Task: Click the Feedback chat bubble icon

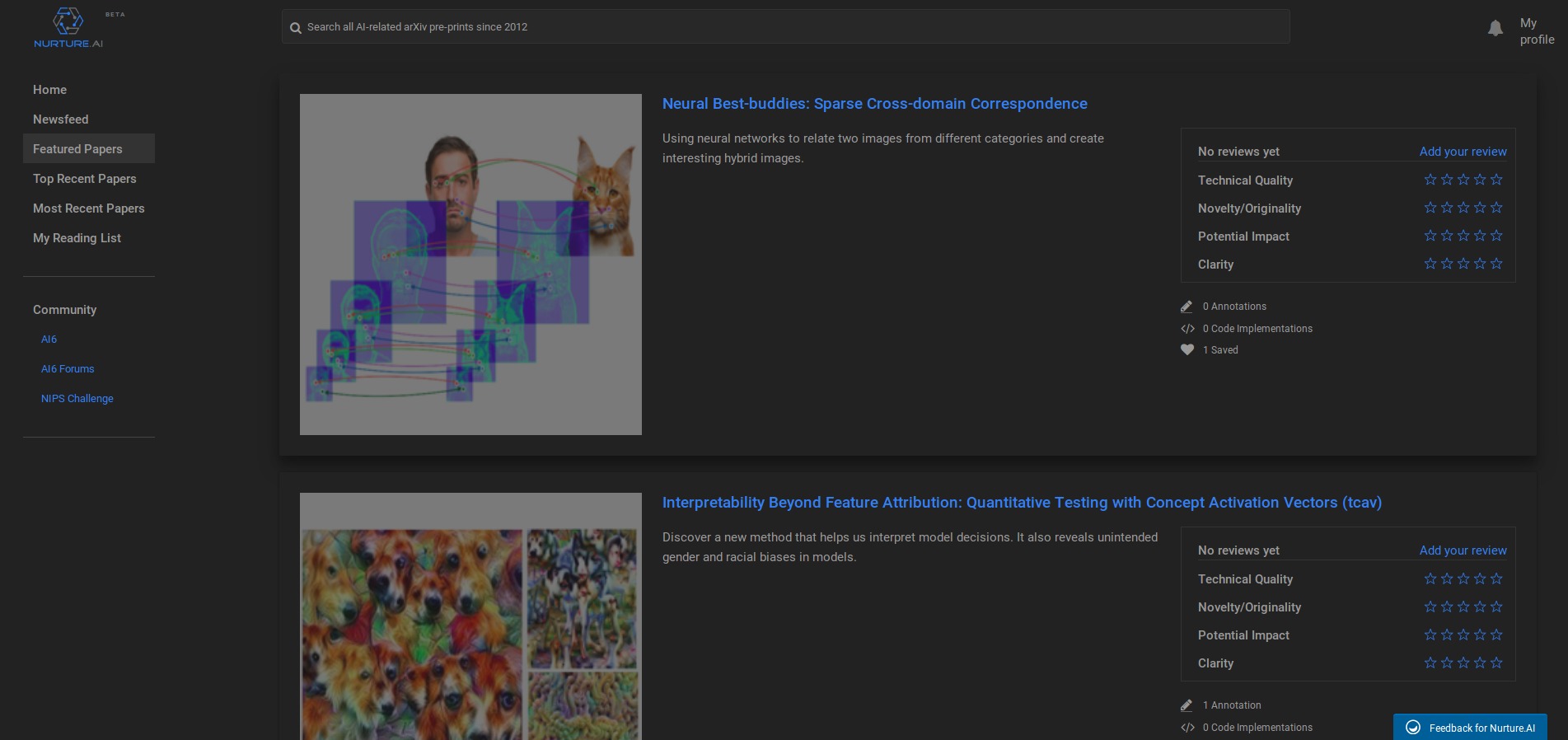Action: (1413, 728)
